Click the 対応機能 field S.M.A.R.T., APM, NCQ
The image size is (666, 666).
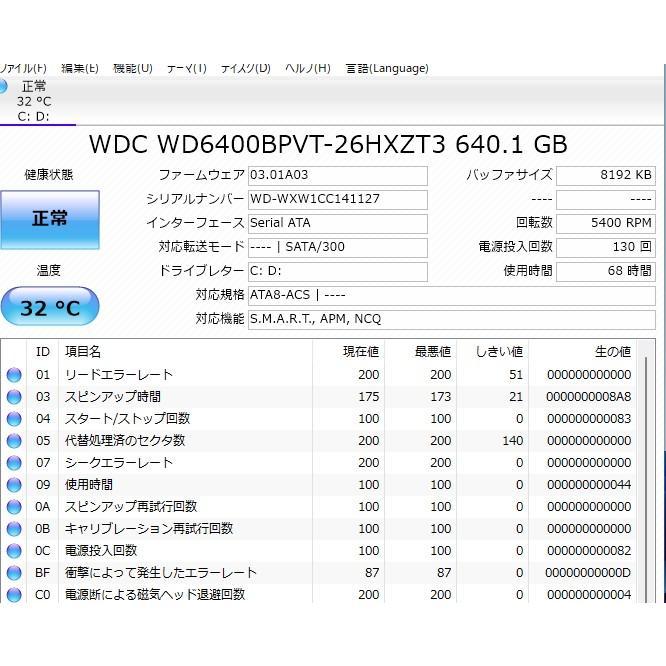pyautogui.click(x=452, y=319)
